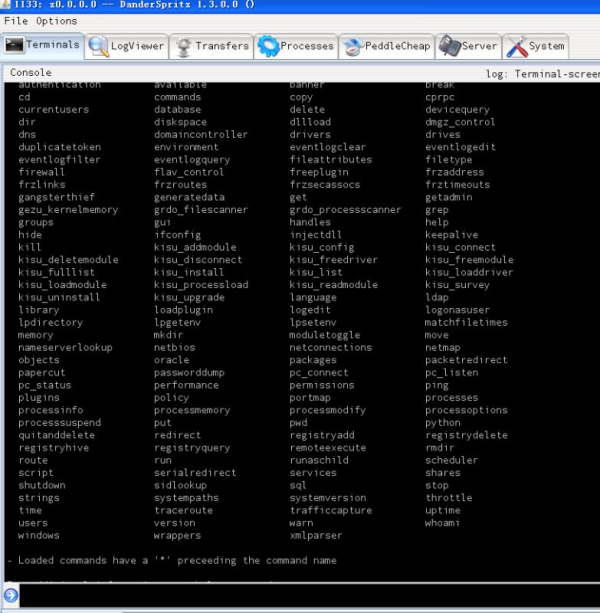Screen dimensions: 600x613
Task: Click the Transfers tab icon
Action: pos(183,46)
